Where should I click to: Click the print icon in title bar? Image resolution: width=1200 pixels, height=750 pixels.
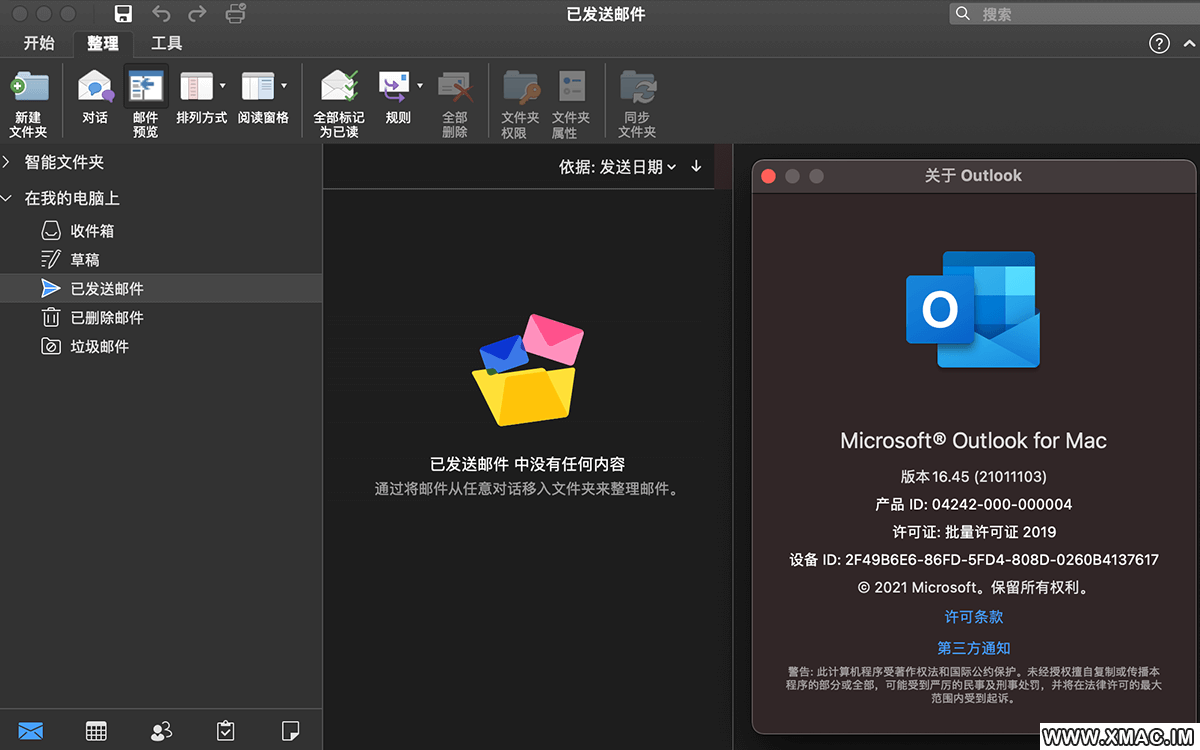point(235,14)
